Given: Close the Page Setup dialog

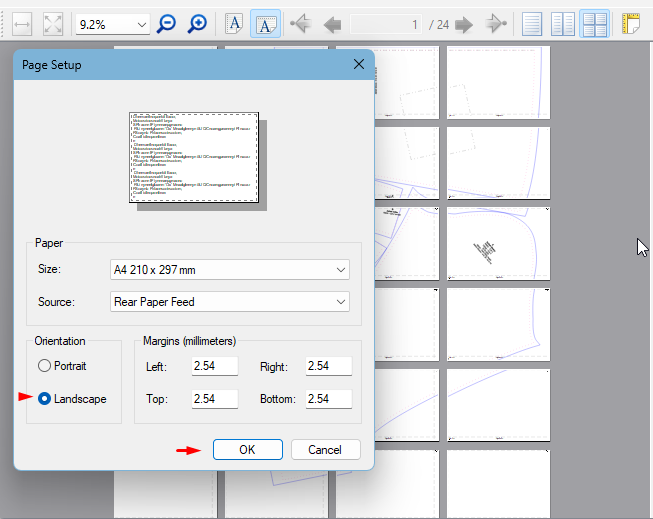Looking at the screenshot, I should tap(359, 65).
